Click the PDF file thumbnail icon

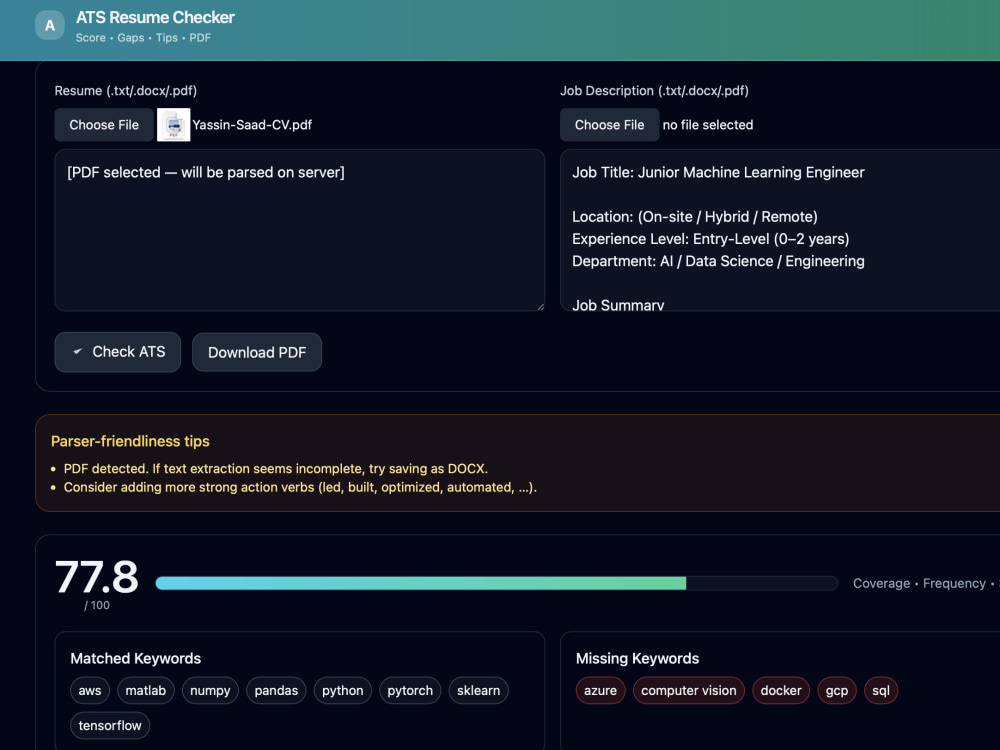(173, 124)
